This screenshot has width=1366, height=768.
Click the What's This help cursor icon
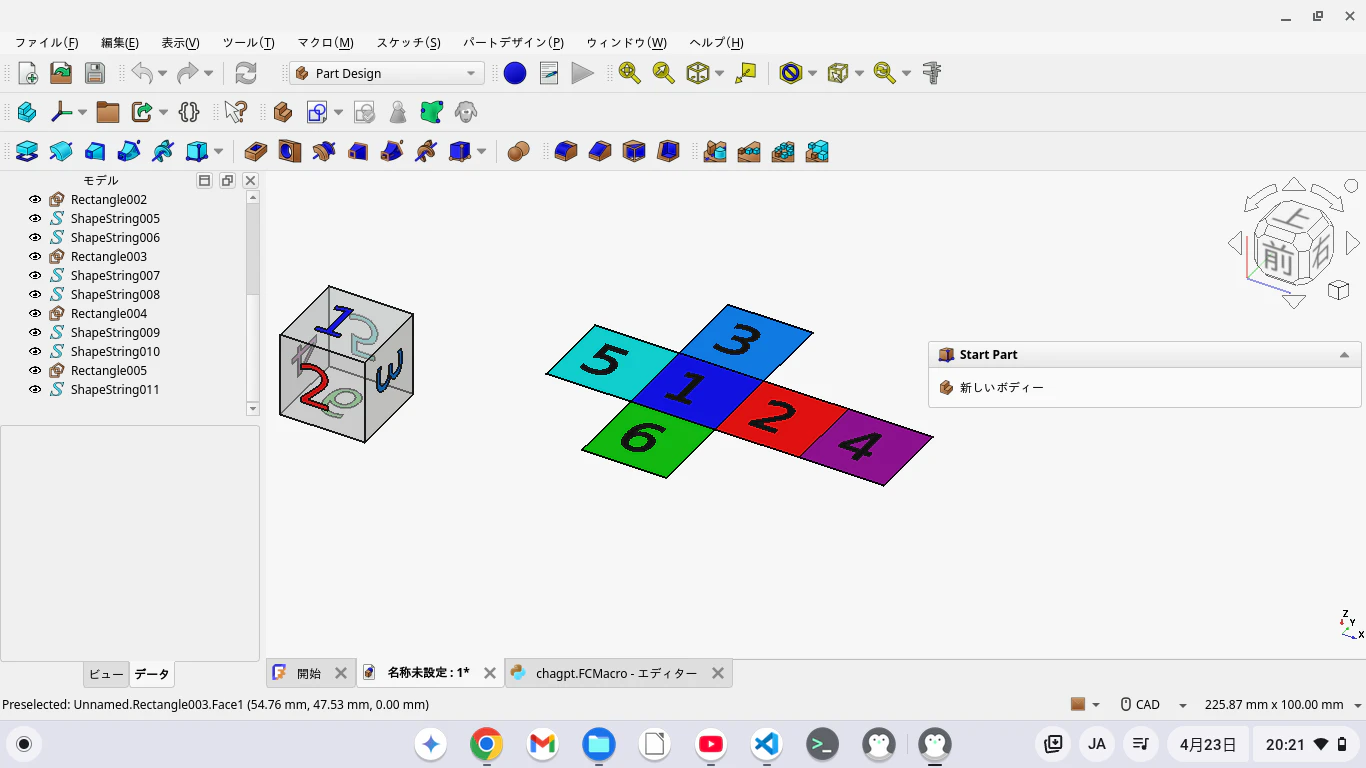tap(236, 112)
